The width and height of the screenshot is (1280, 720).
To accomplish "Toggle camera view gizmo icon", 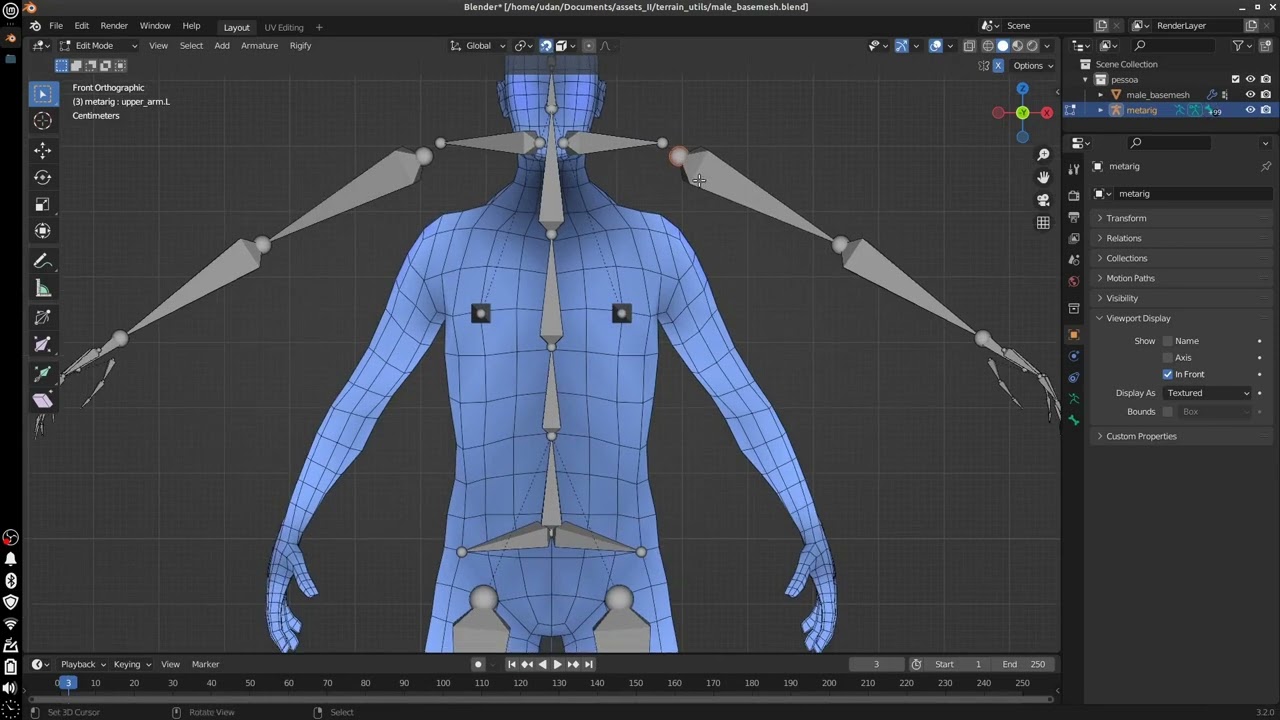I will click(x=1043, y=200).
